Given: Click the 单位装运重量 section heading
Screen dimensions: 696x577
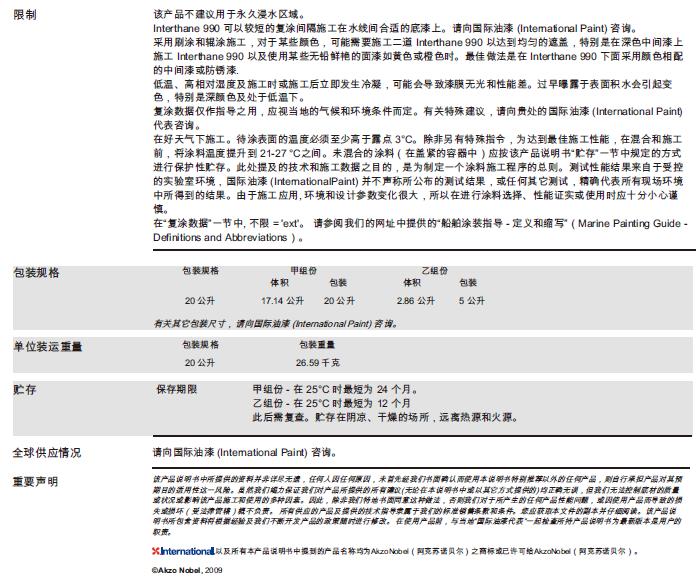Looking at the screenshot, I should [47, 347].
